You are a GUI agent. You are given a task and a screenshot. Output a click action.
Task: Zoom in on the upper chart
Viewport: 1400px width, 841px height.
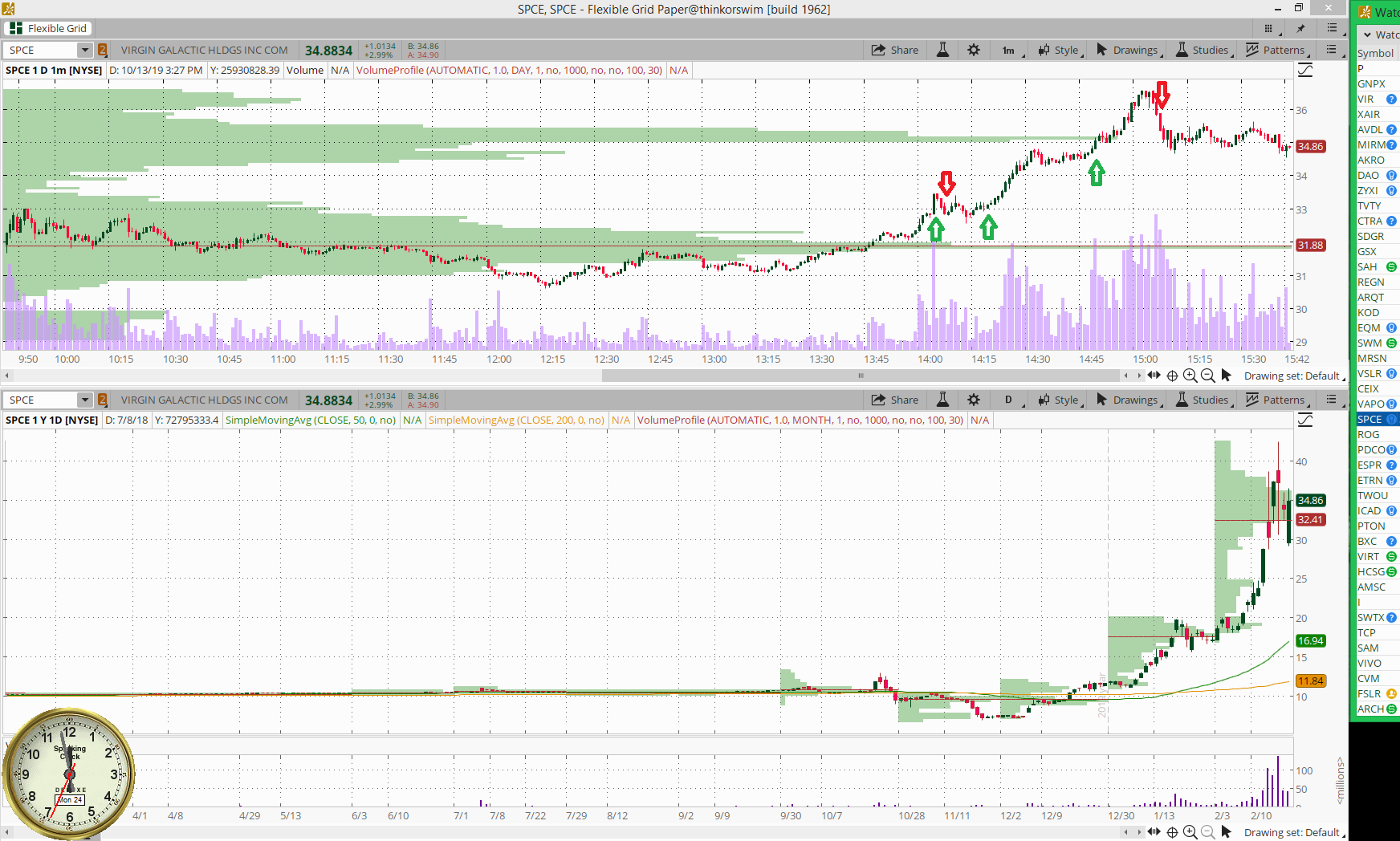tap(1190, 376)
